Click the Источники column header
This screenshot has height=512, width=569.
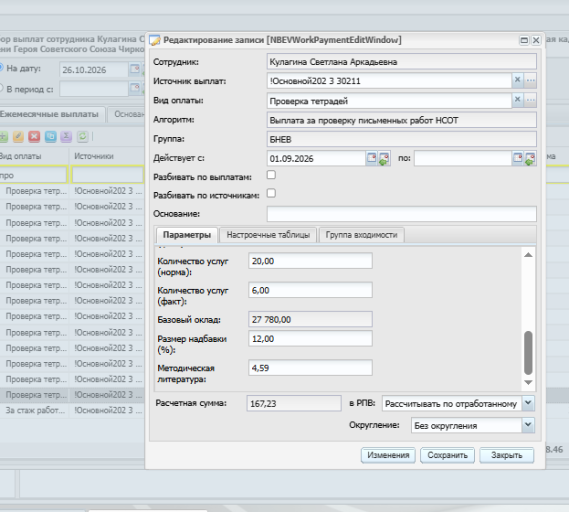point(107,156)
